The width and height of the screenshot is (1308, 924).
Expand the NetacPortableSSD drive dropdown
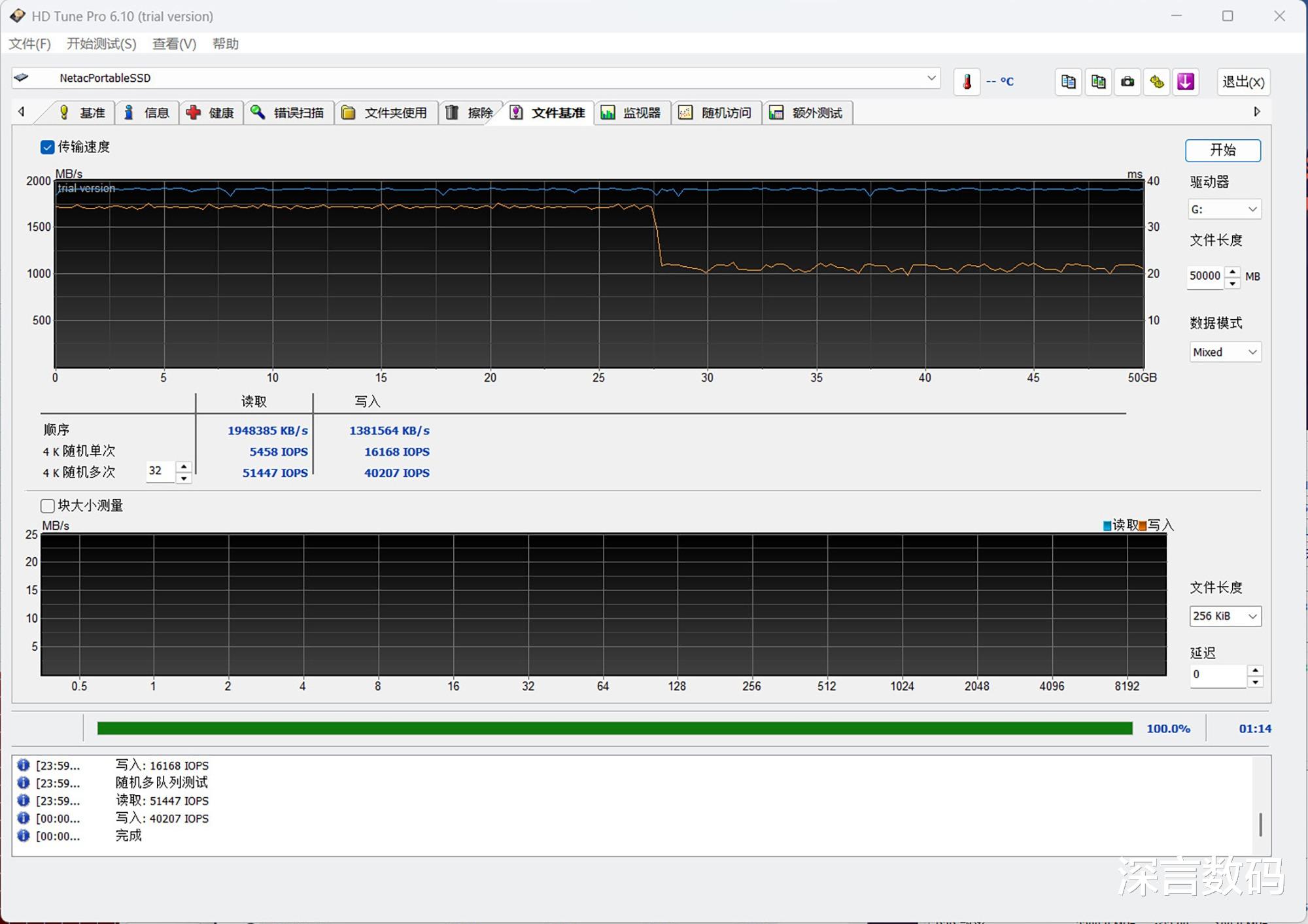[931, 78]
